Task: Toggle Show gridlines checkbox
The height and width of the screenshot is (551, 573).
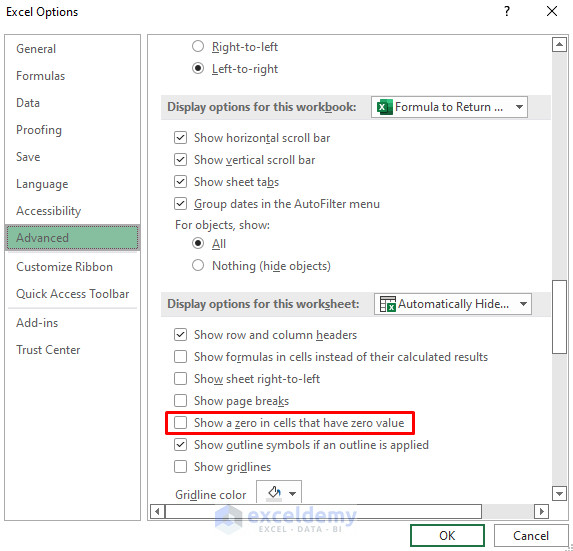Action: [181, 467]
